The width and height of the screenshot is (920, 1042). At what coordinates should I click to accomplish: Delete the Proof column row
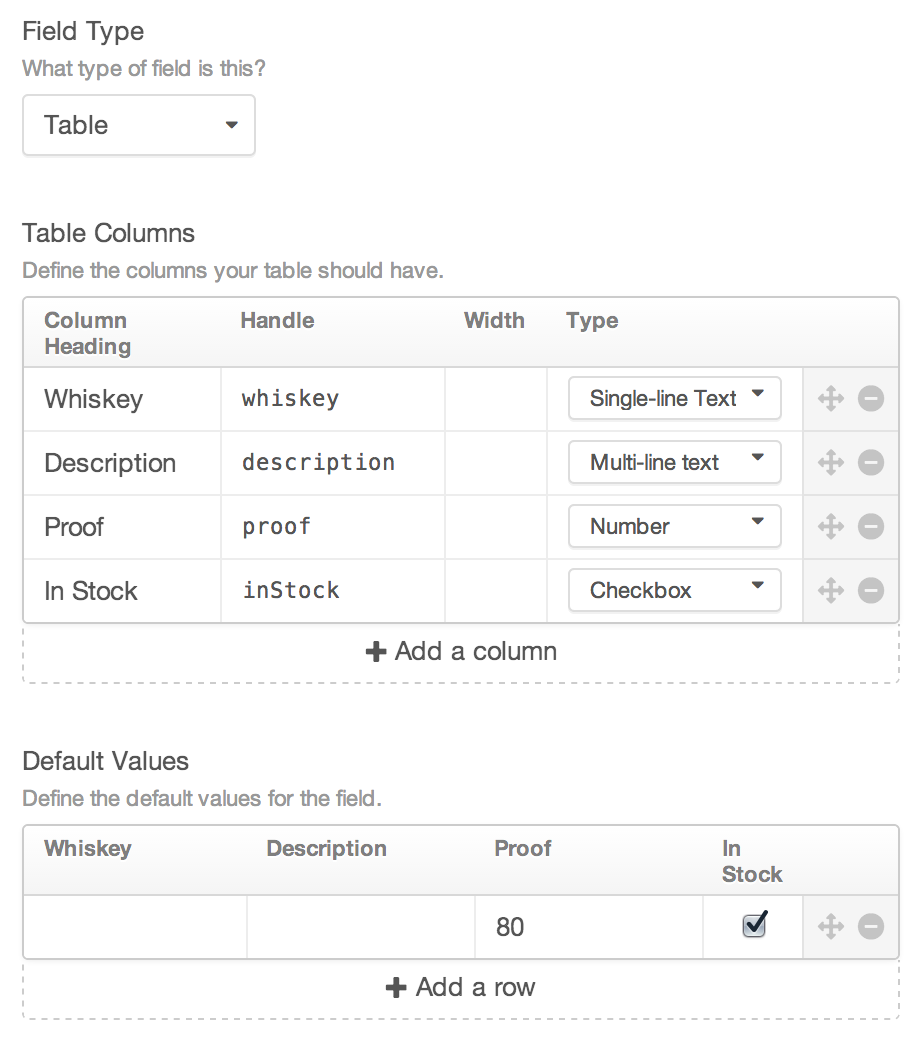point(871,527)
